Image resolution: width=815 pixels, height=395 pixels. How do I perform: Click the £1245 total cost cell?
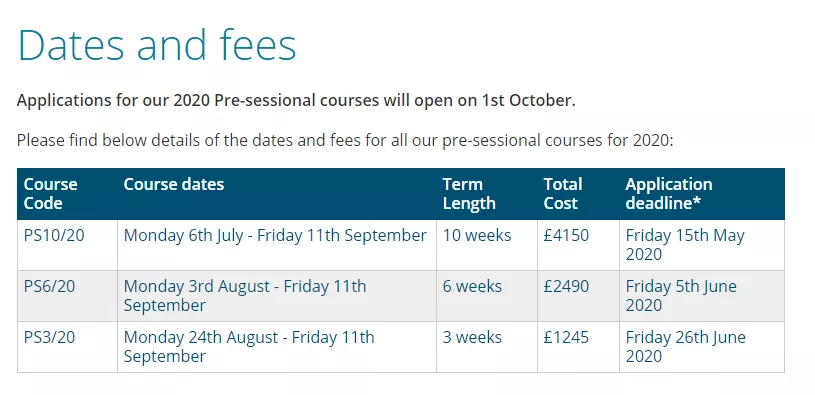pyautogui.click(x=579, y=347)
